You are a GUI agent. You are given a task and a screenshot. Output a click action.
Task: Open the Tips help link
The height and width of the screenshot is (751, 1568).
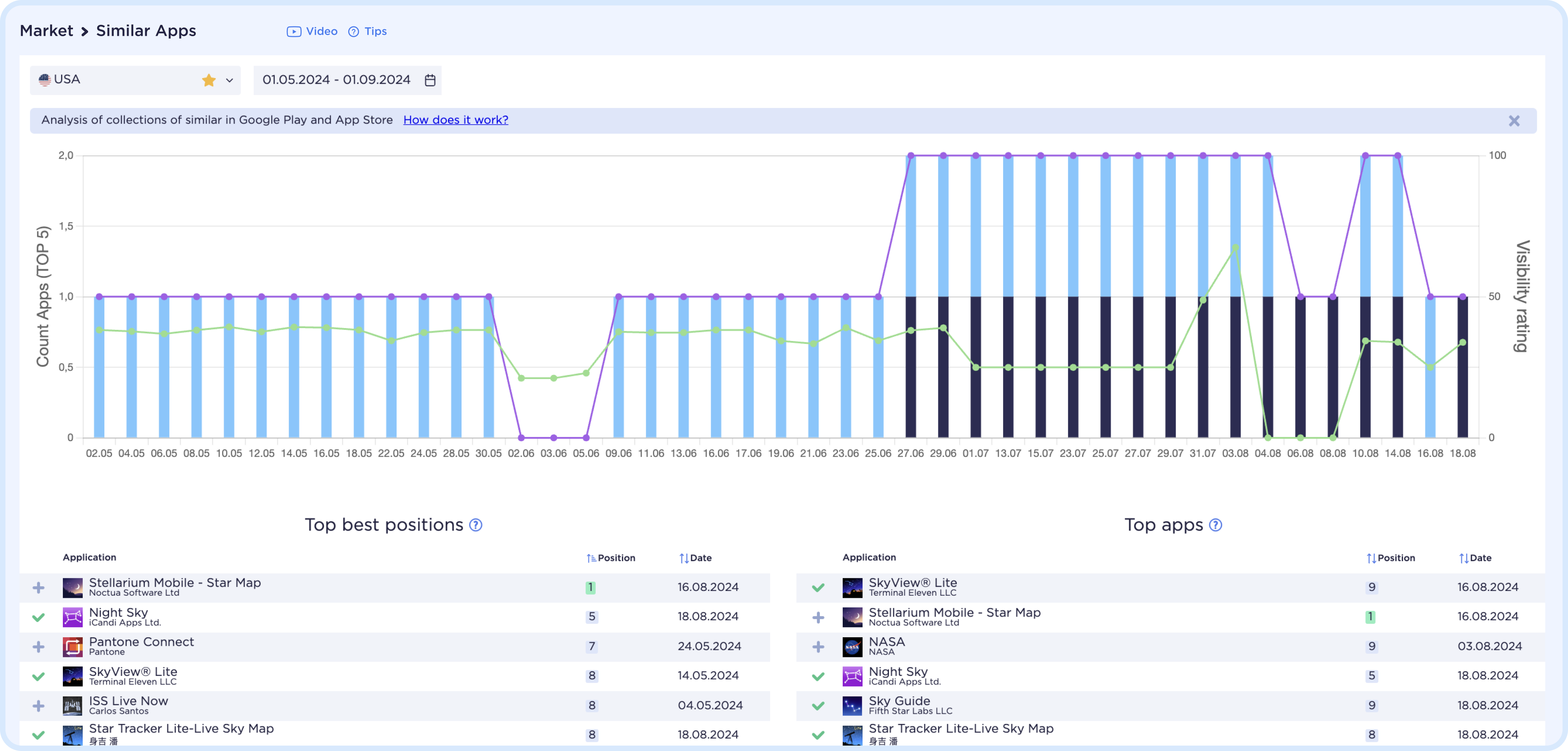[x=367, y=31]
